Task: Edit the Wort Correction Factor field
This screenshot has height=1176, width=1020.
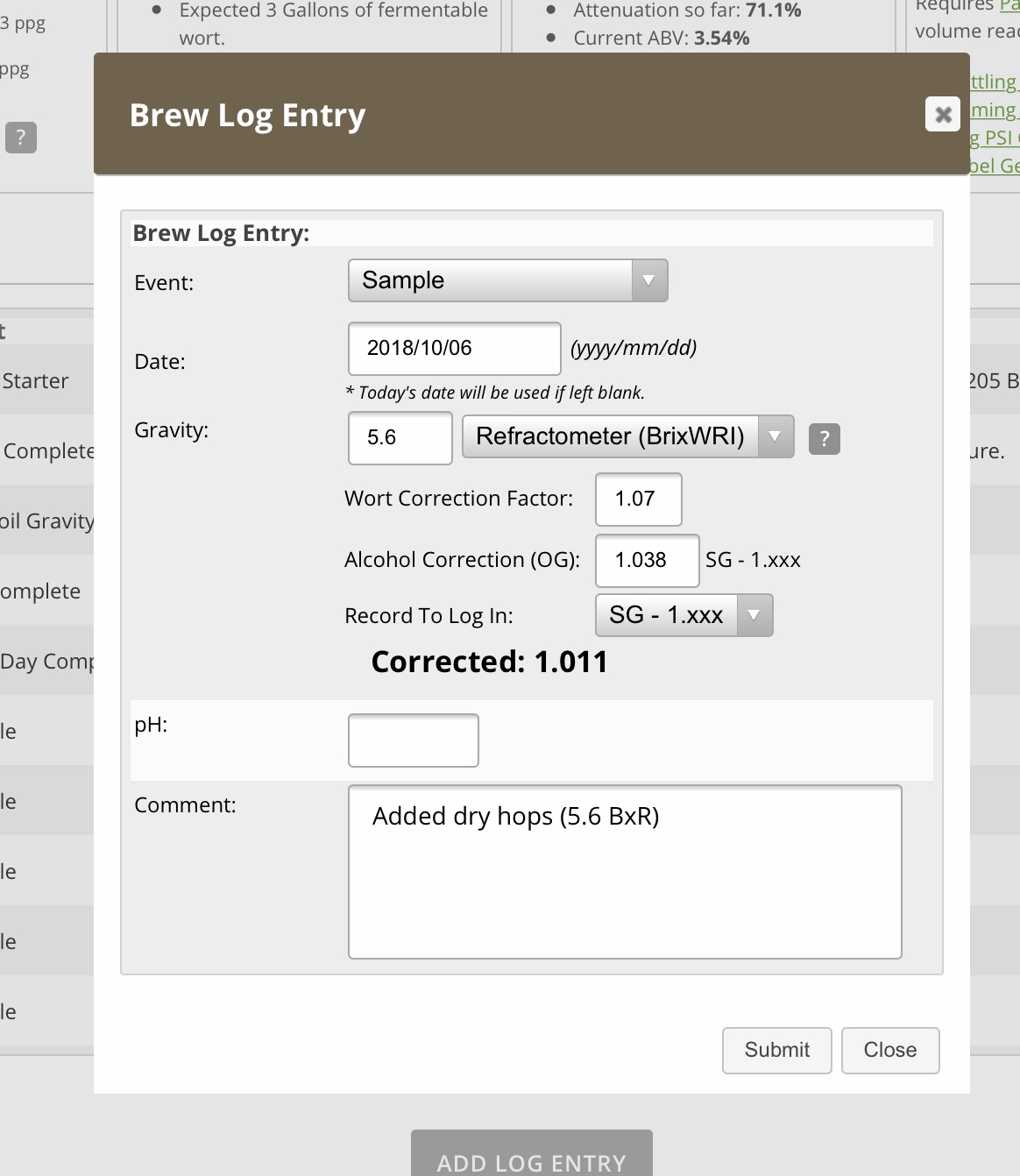Action: pos(638,499)
